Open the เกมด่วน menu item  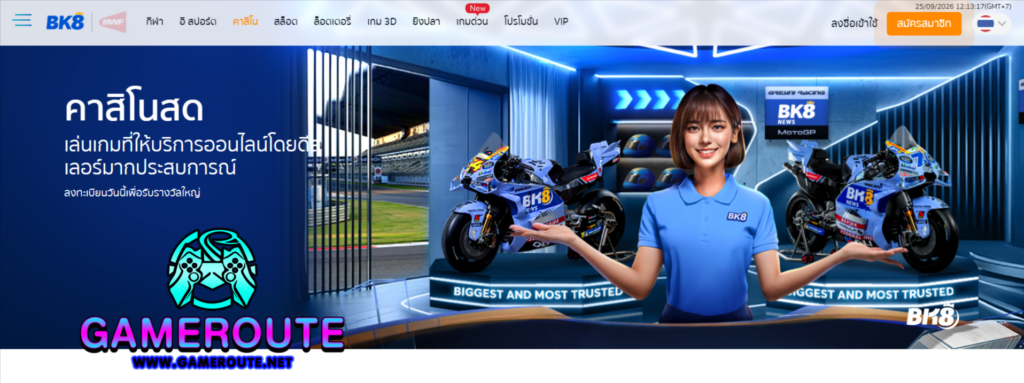(472, 22)
